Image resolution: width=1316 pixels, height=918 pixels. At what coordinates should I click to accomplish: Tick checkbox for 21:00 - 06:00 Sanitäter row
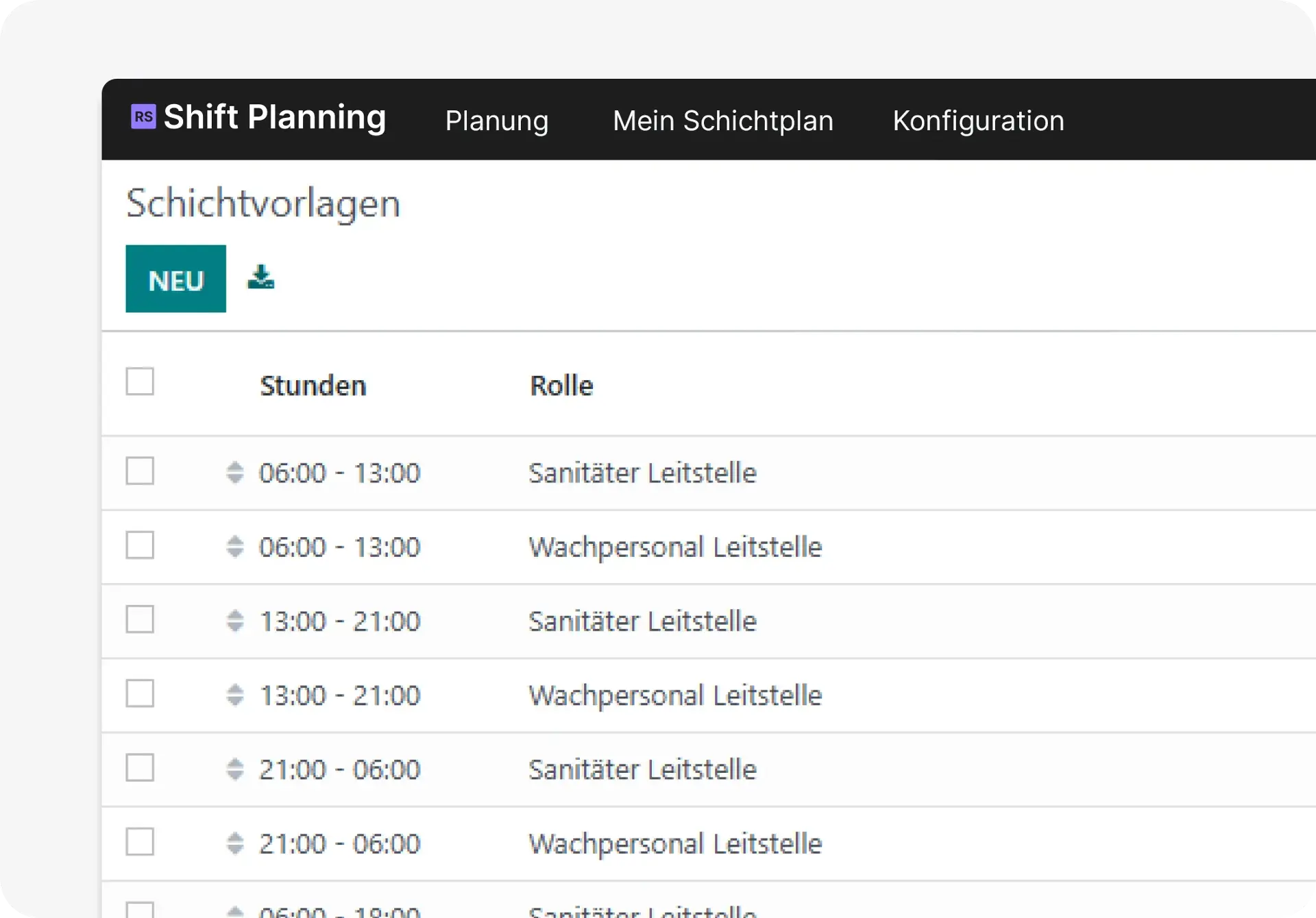(x=140, y=768)
